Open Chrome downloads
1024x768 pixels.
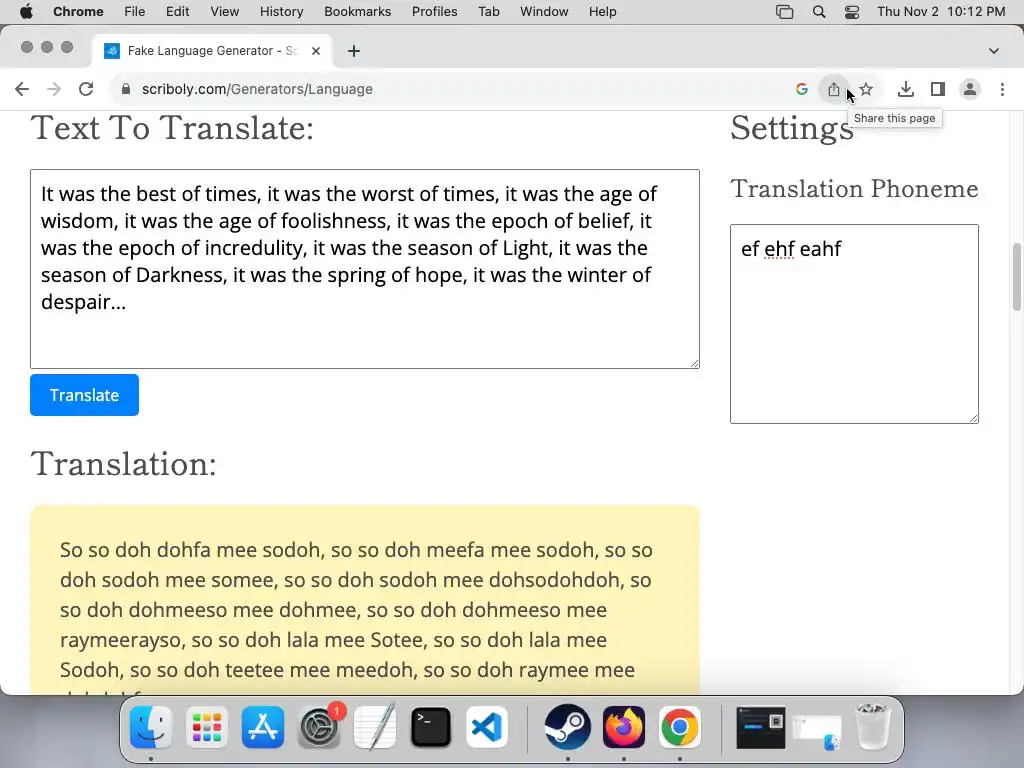pos(906,89)
